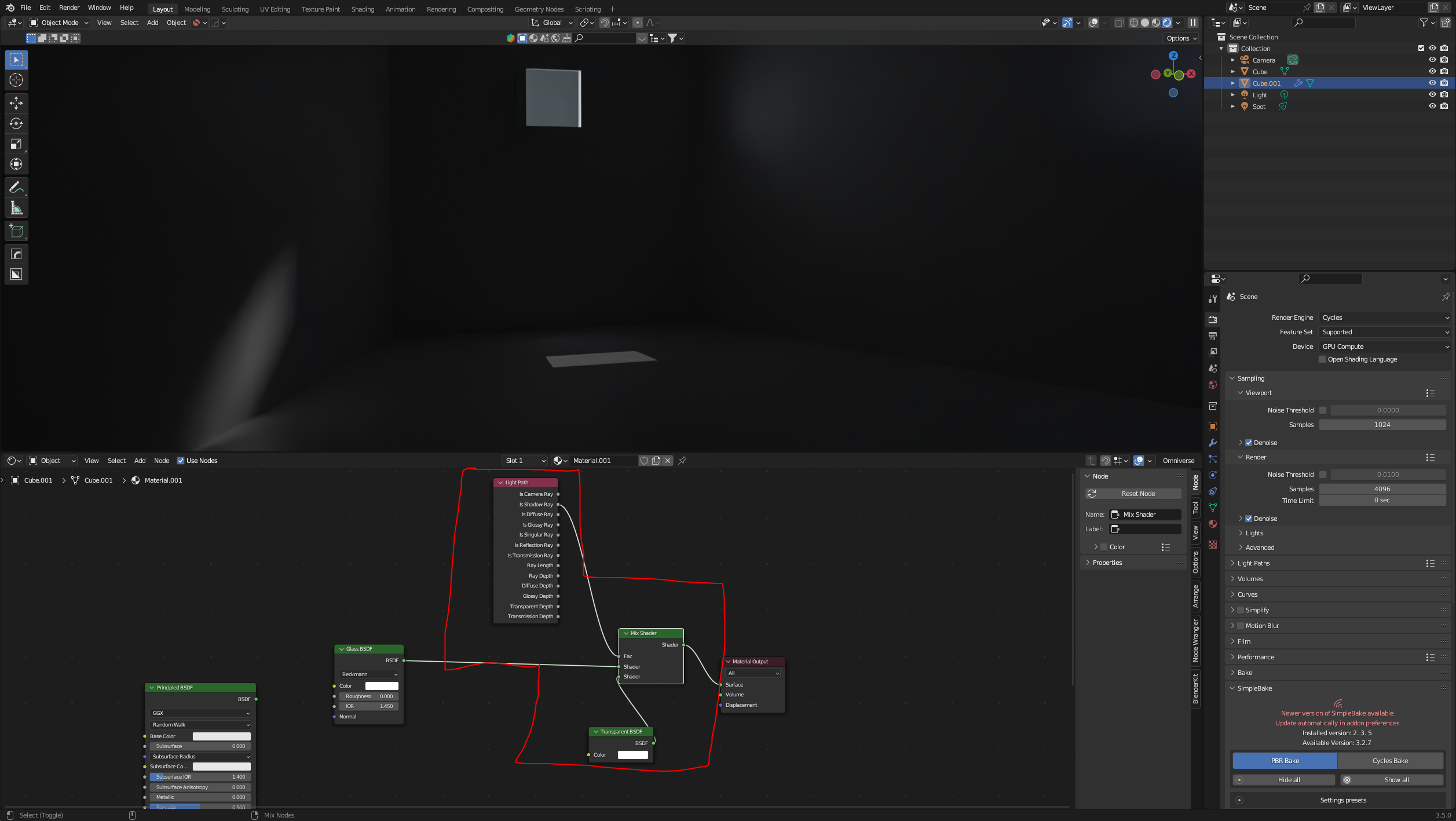Open the View Layer properties tab icon
The height and width of the screenshot is (821, 1456).
tap(1213, 352)
